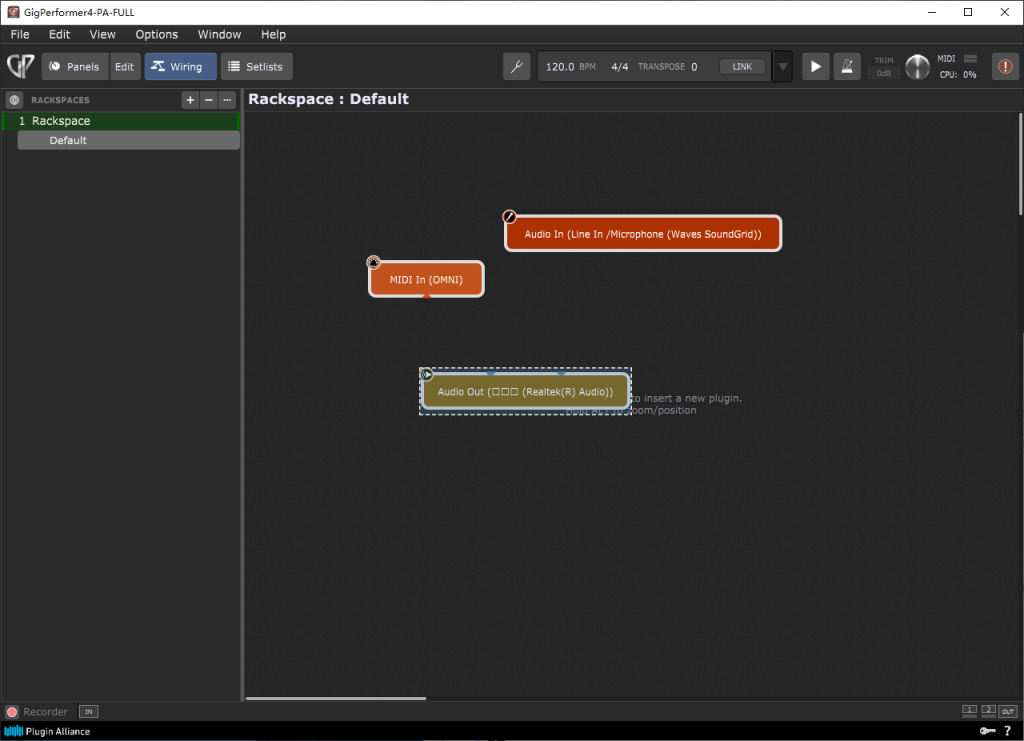Start recording with the Recorder button
This screenshot has height=741, width=1024.
12,712
